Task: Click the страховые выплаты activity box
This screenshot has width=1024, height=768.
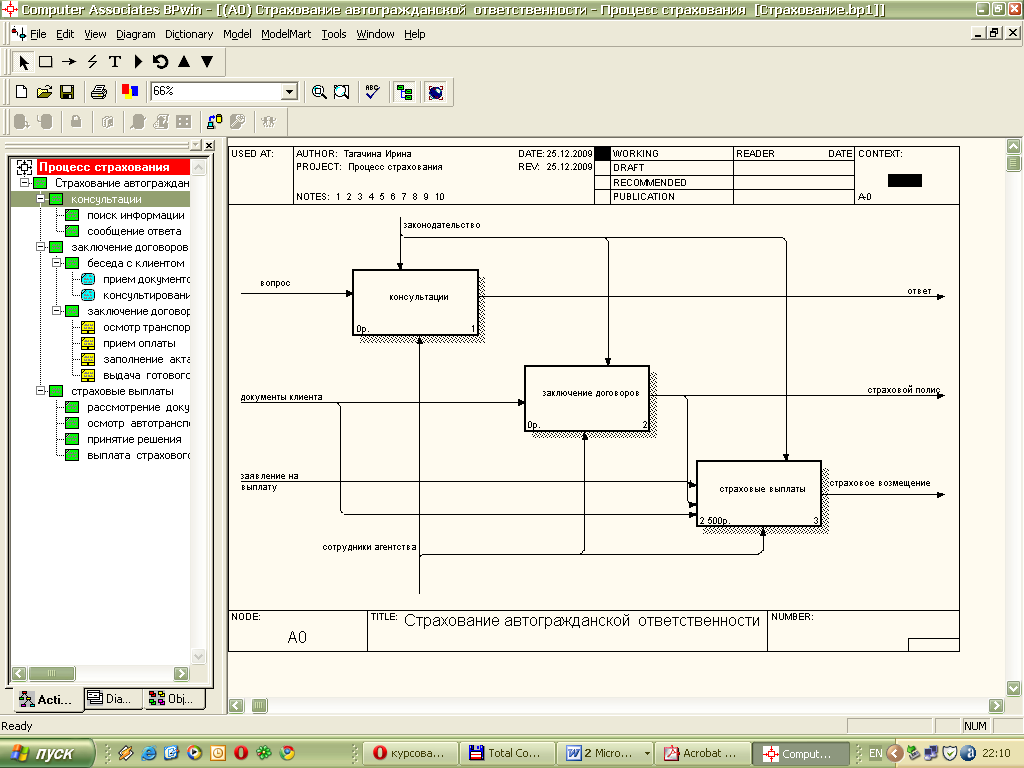Action: pos(759,494)
